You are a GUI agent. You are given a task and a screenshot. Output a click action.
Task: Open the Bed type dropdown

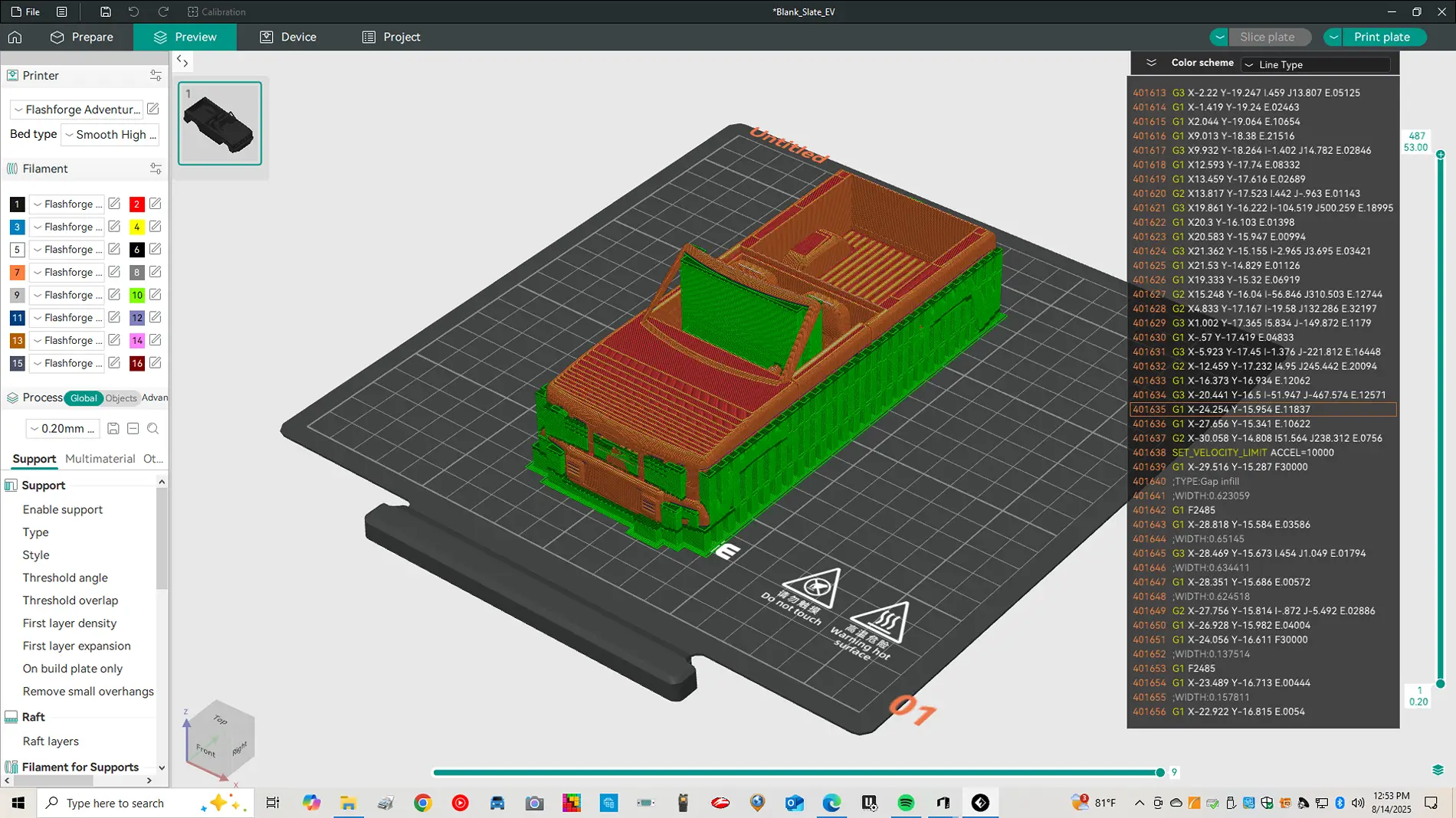coord(110,134)
